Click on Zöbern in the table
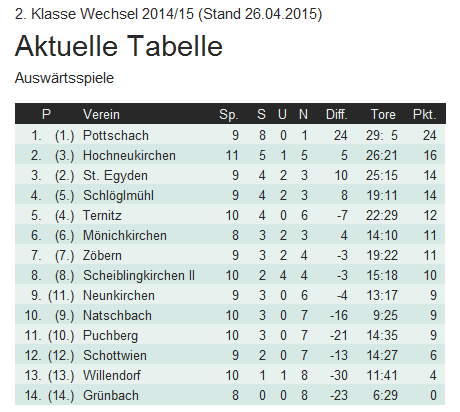This screenshot has width=460, height=412. coord(102,255)
